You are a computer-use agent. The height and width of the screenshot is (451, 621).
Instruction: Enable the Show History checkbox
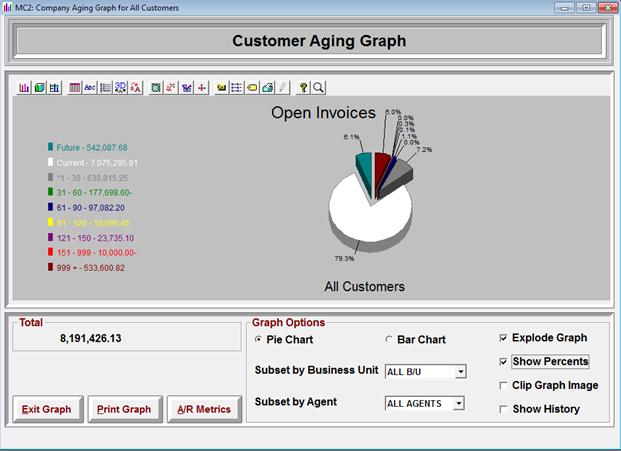pos(503,409)
